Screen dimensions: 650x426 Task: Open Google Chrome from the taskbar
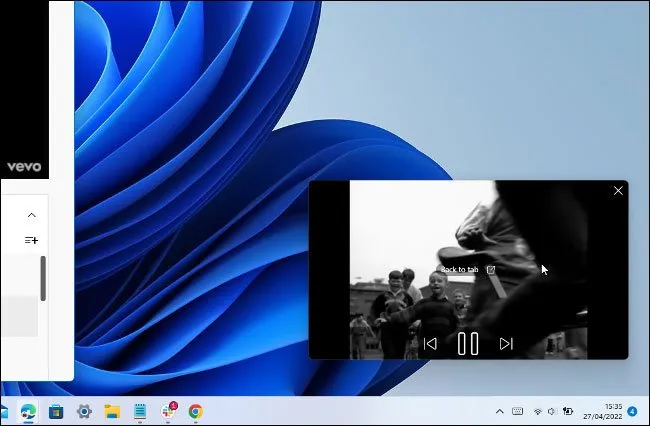click(196, 411)
